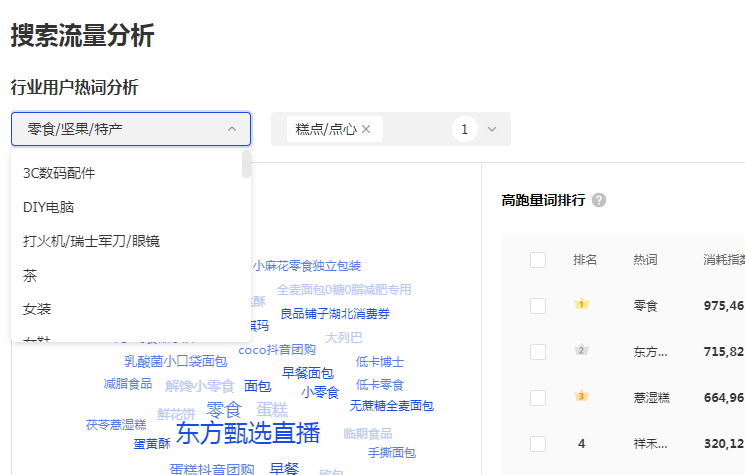Expand the category multi-select chevron
The width and height of the screenshot is (745, 475).
(x=492, y=129)
